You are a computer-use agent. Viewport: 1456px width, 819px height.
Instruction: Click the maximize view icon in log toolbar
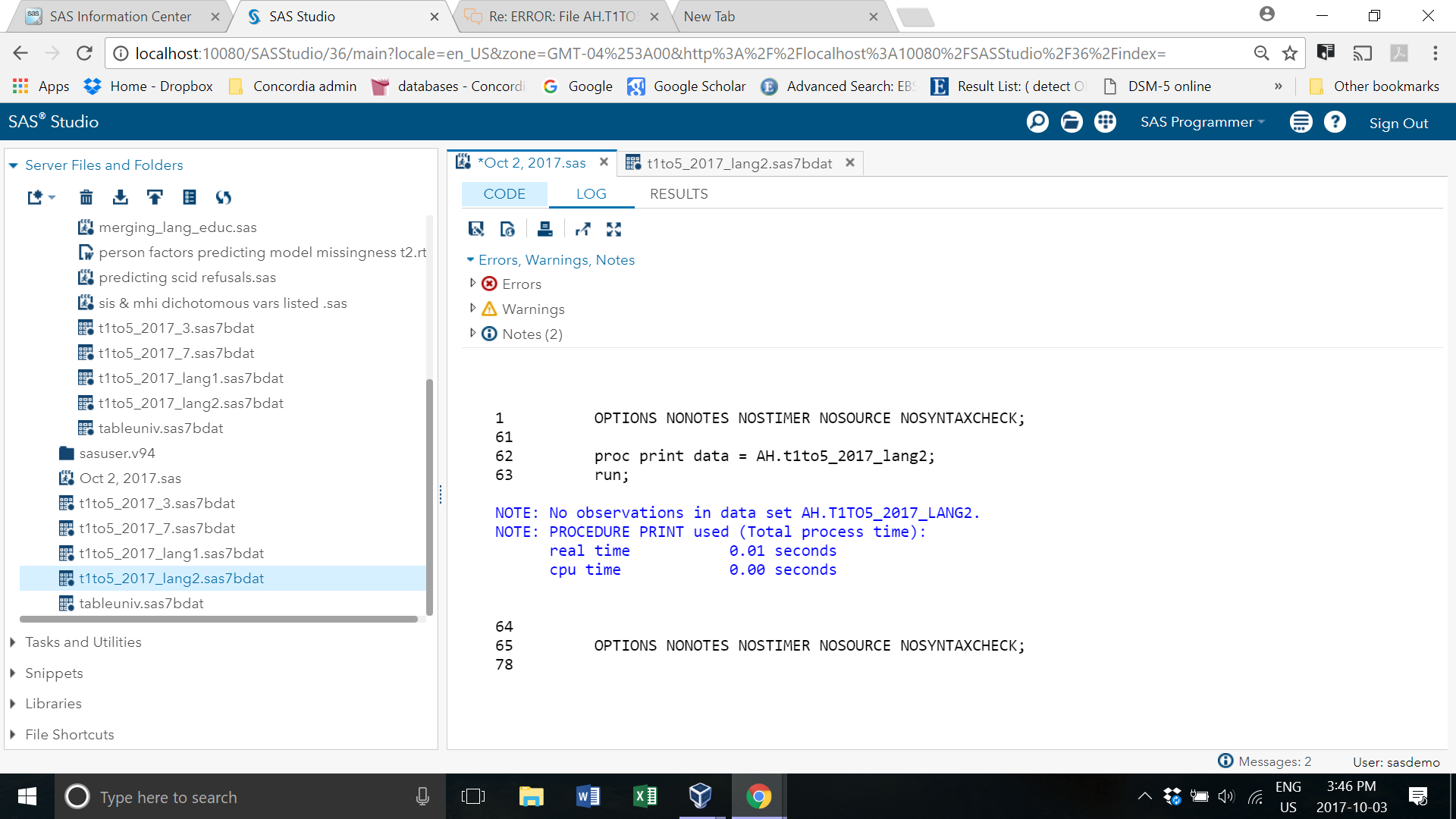point(613,229)
